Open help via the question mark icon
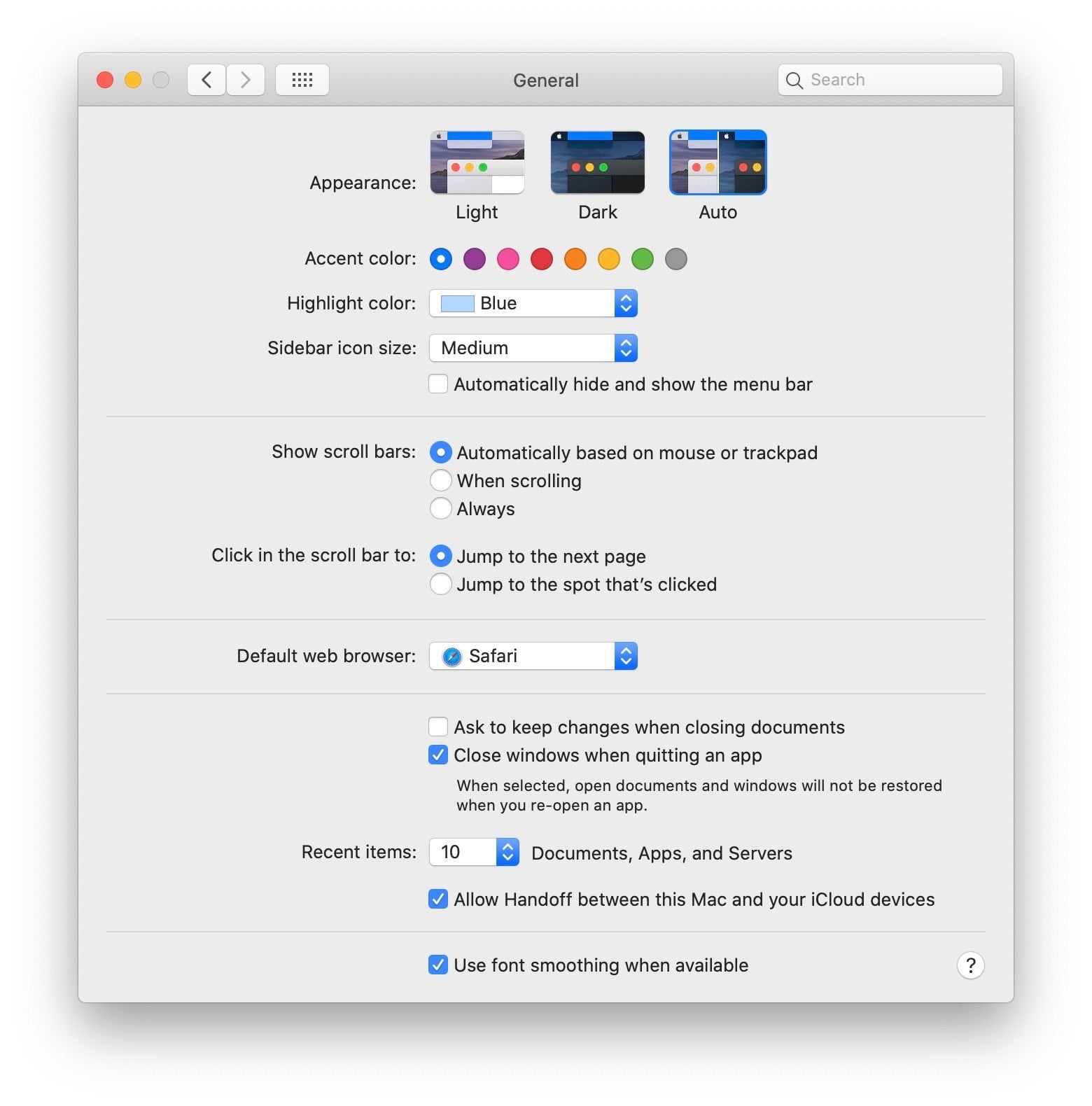 (970, 965)
